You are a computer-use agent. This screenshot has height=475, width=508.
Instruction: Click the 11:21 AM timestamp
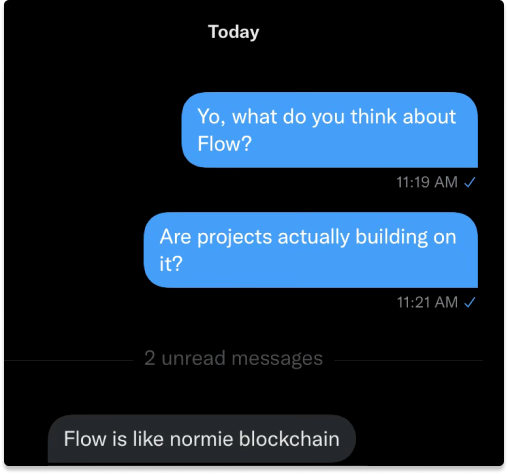coord(427,303)
